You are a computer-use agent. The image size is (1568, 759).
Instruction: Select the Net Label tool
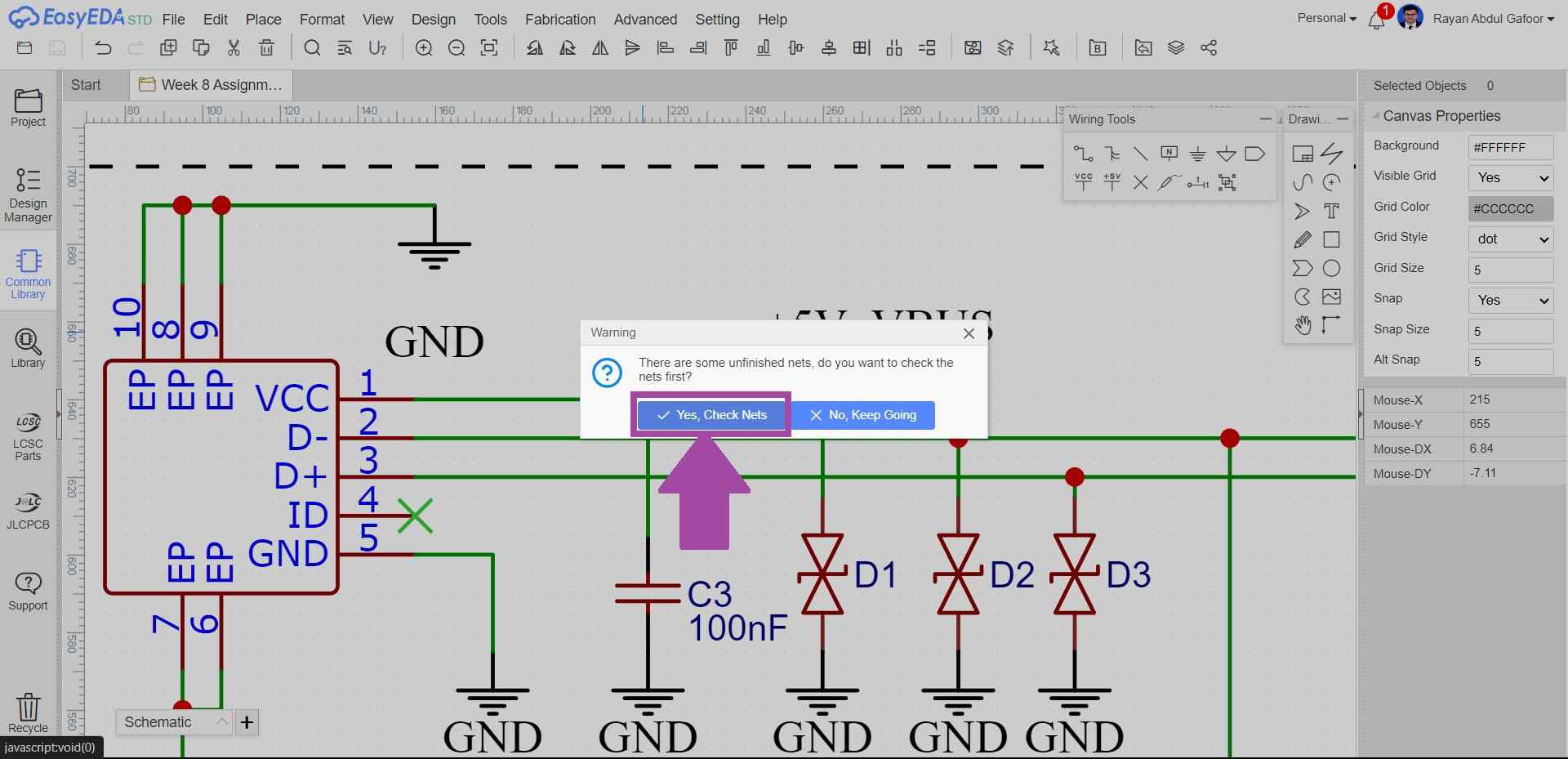coord(1169,154)
